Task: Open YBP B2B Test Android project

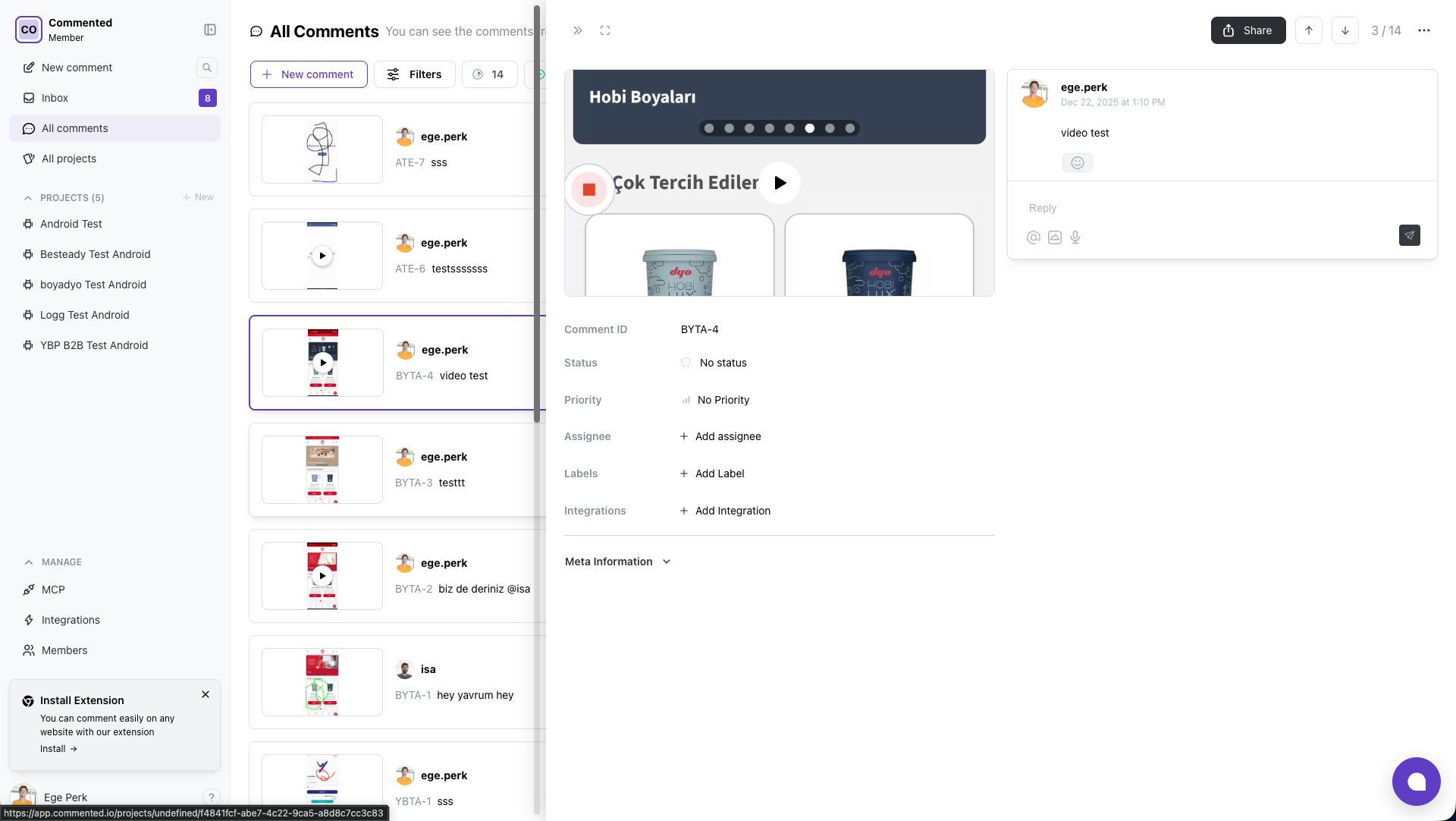Action: [x=115, y=345]
